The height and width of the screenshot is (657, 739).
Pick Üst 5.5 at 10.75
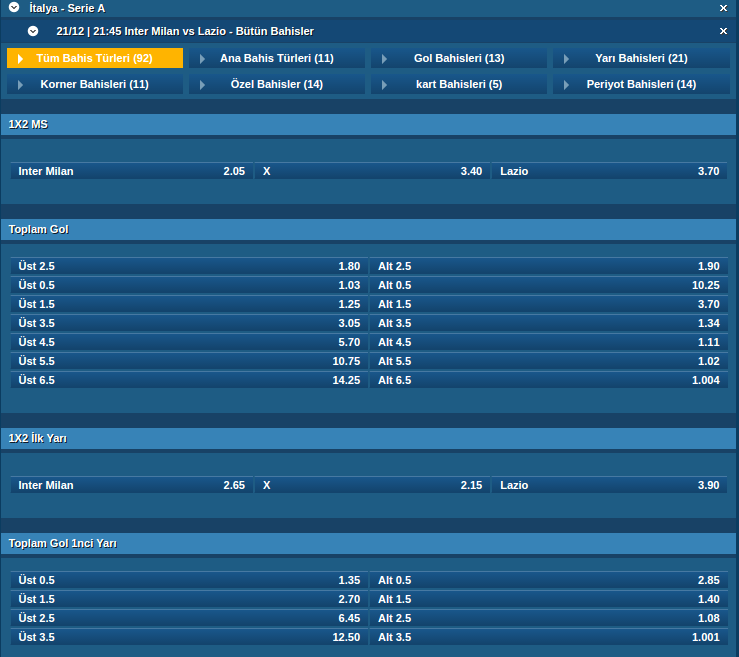click(x=189, y=361)
